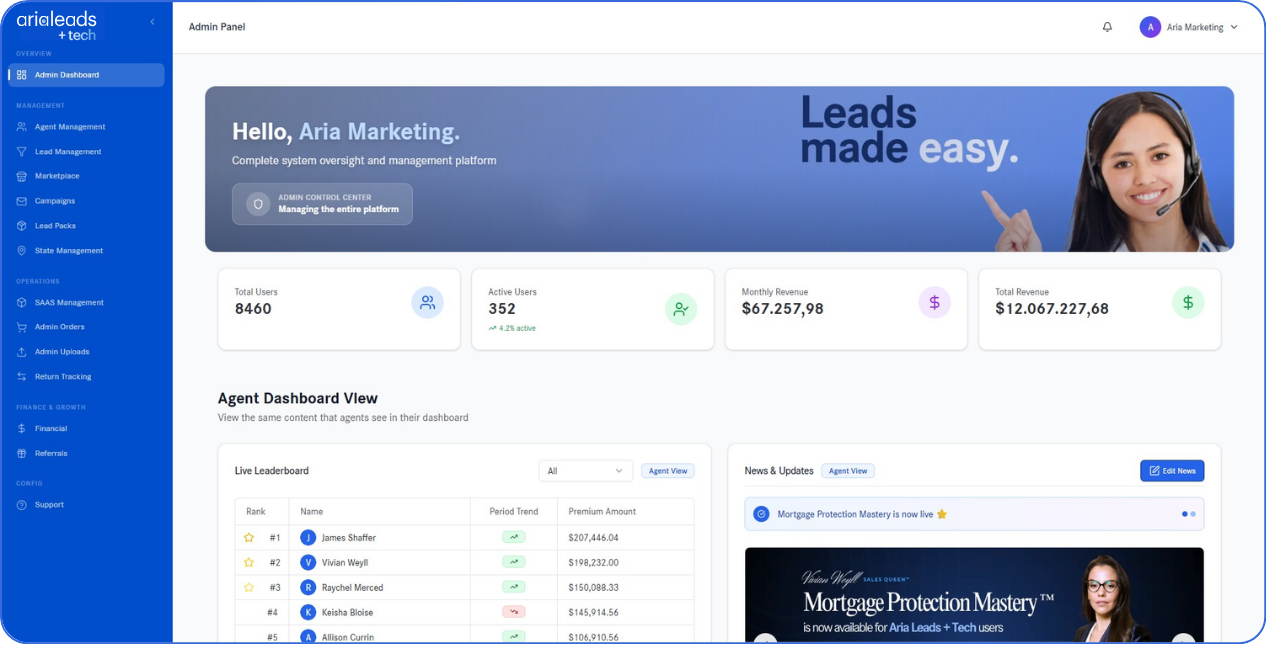This screenshot has height=646, width=1267.
Task: Open the Referrals page
Action: [x=86, y=453]
